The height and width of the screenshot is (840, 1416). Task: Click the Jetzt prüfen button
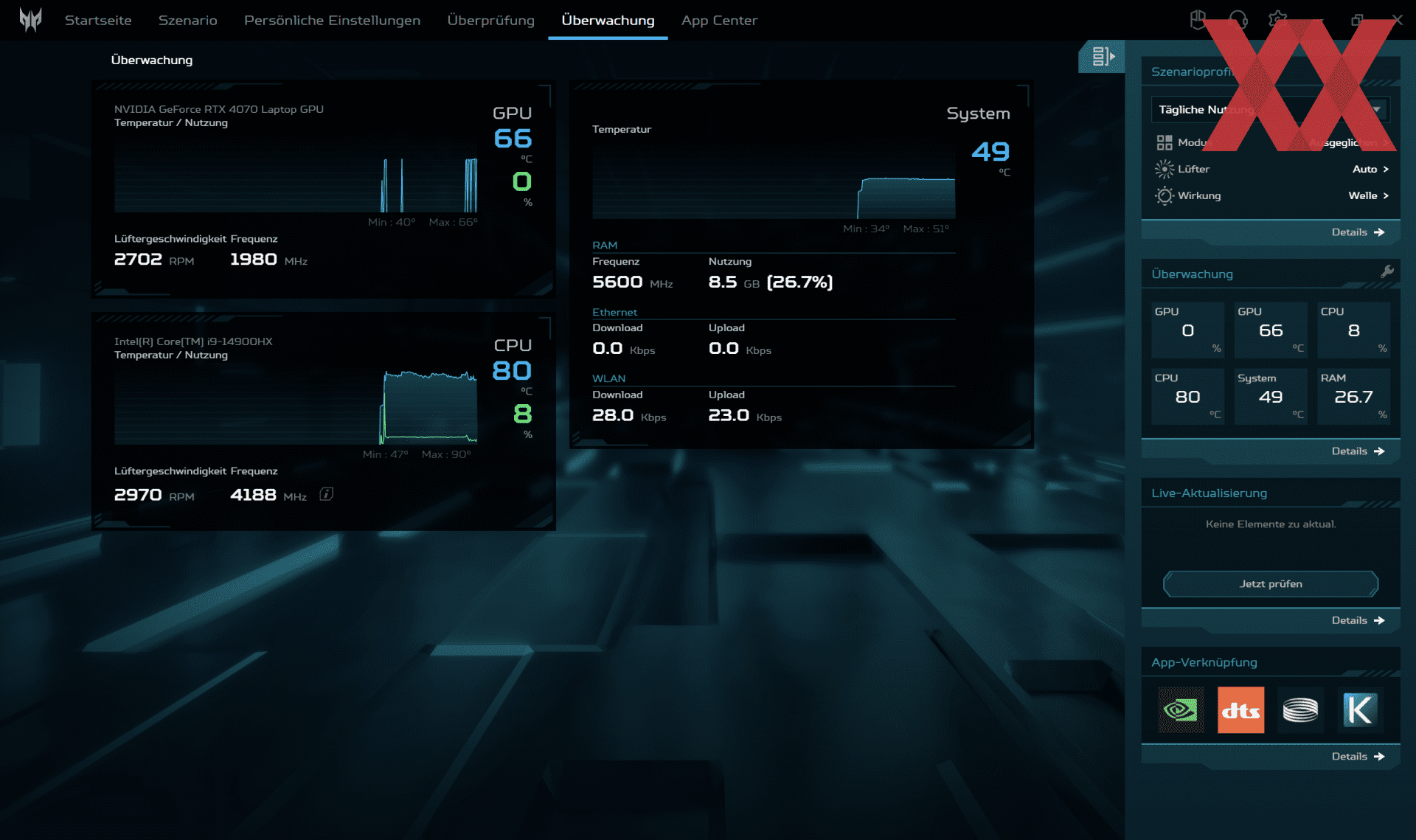1270,583
